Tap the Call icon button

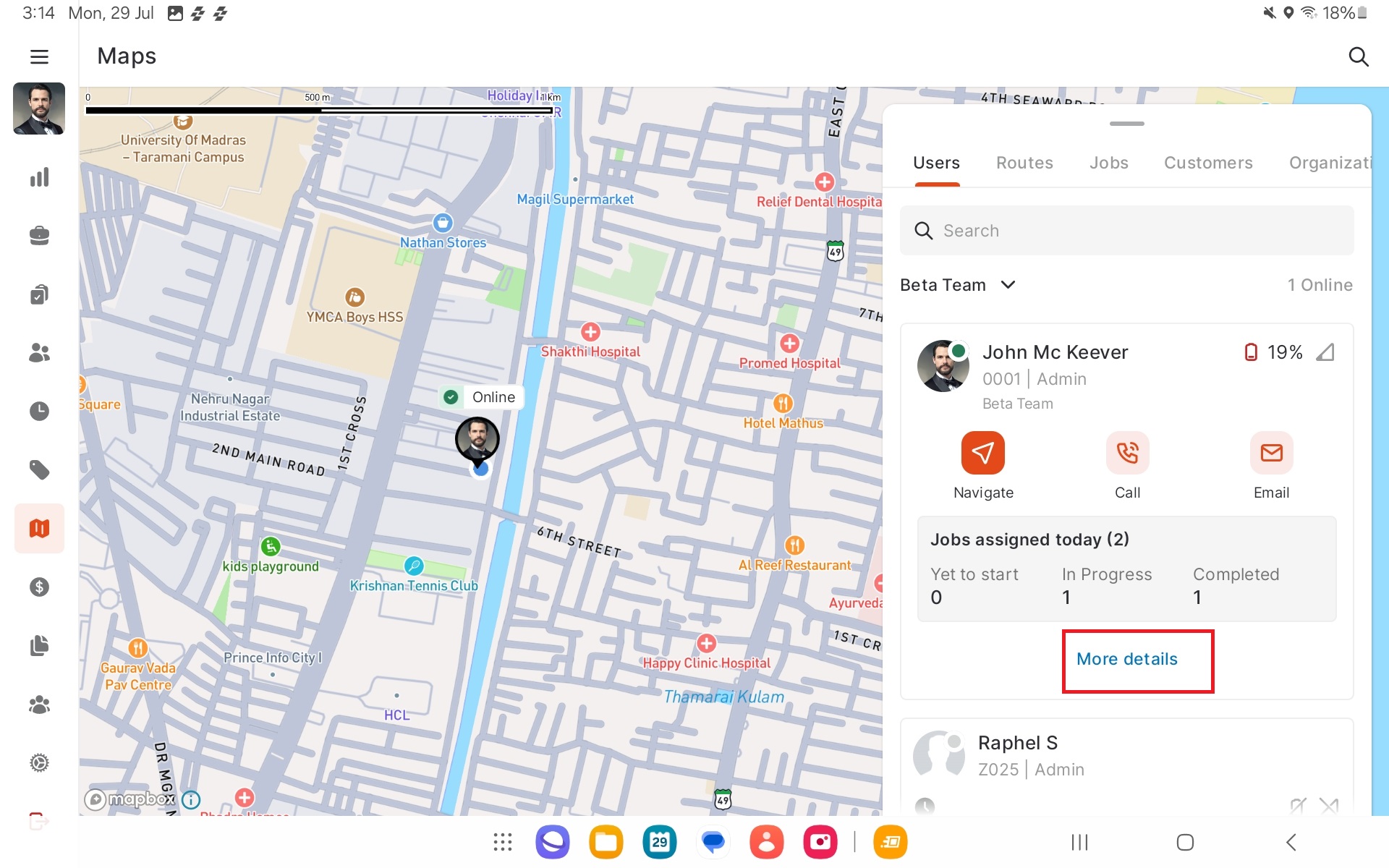tap(1126, 453)
